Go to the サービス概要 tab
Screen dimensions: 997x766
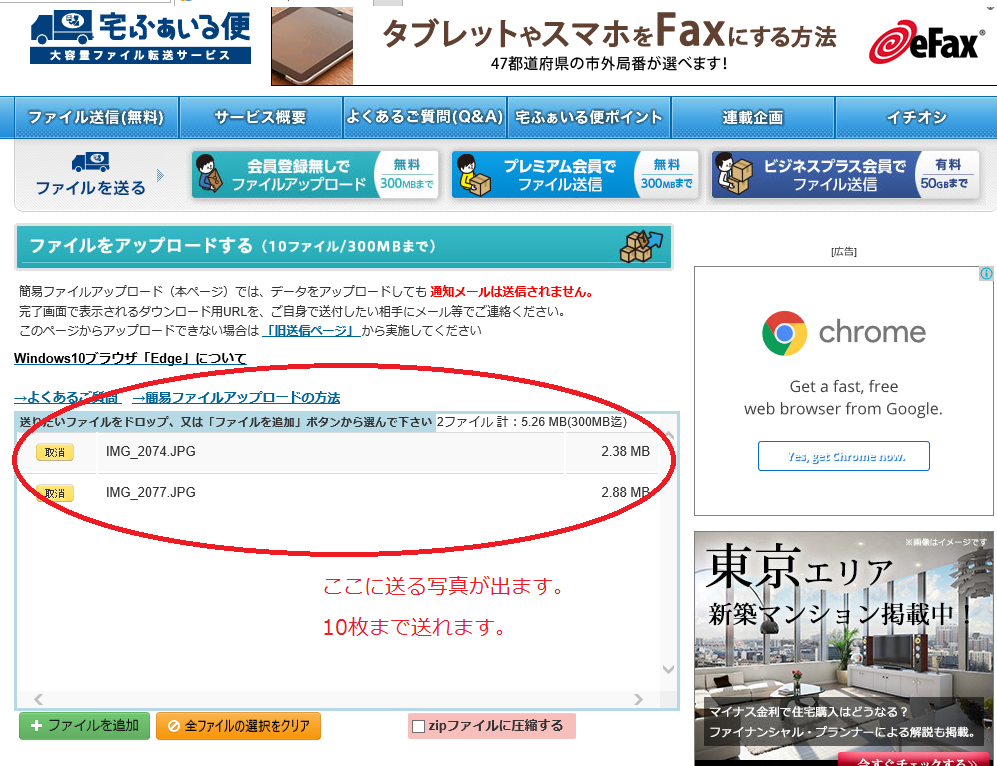260,117
